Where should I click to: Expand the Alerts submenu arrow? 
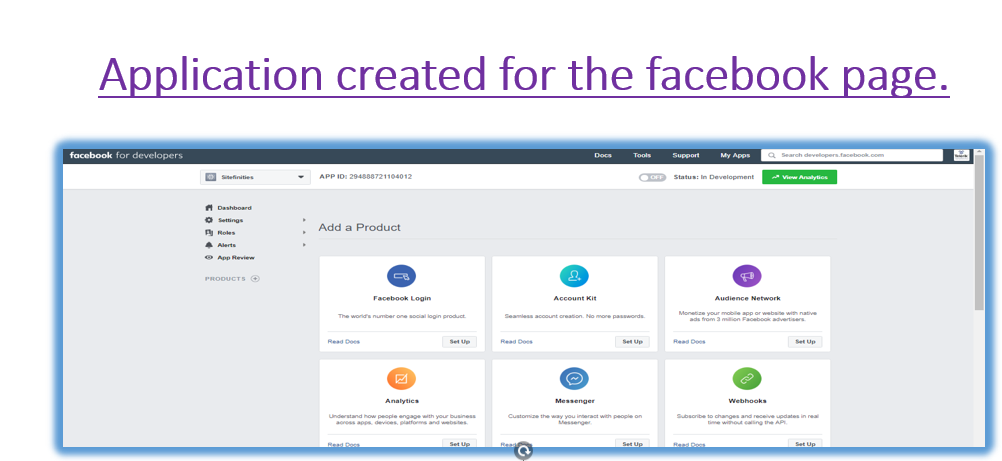(304, 245)
